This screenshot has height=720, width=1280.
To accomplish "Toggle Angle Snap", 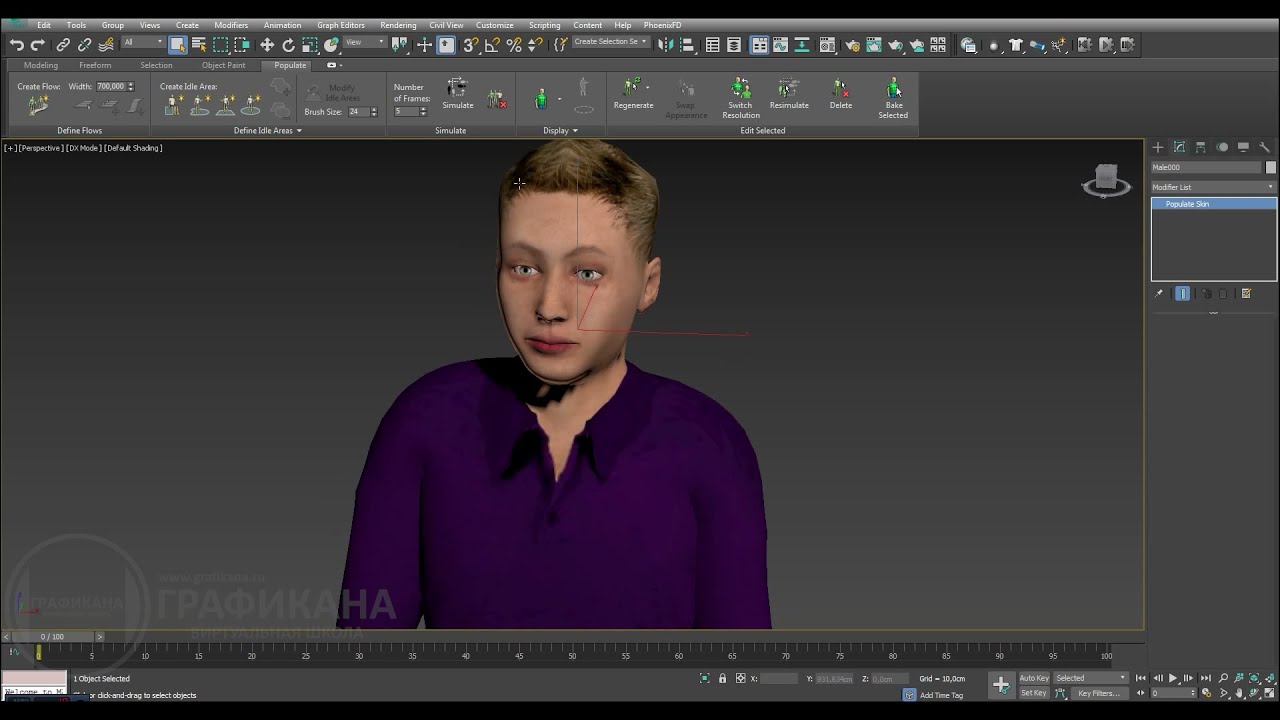I will point(492,45).
